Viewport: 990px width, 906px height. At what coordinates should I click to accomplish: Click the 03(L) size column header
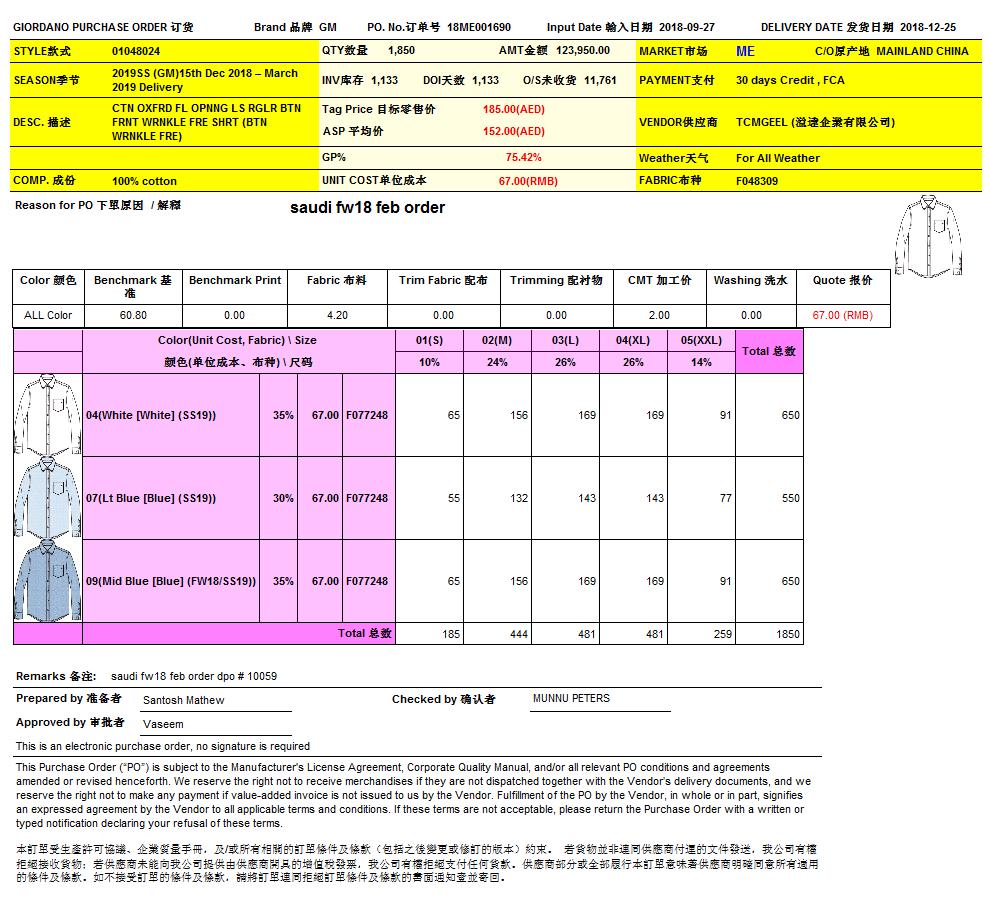pos(565,341)
